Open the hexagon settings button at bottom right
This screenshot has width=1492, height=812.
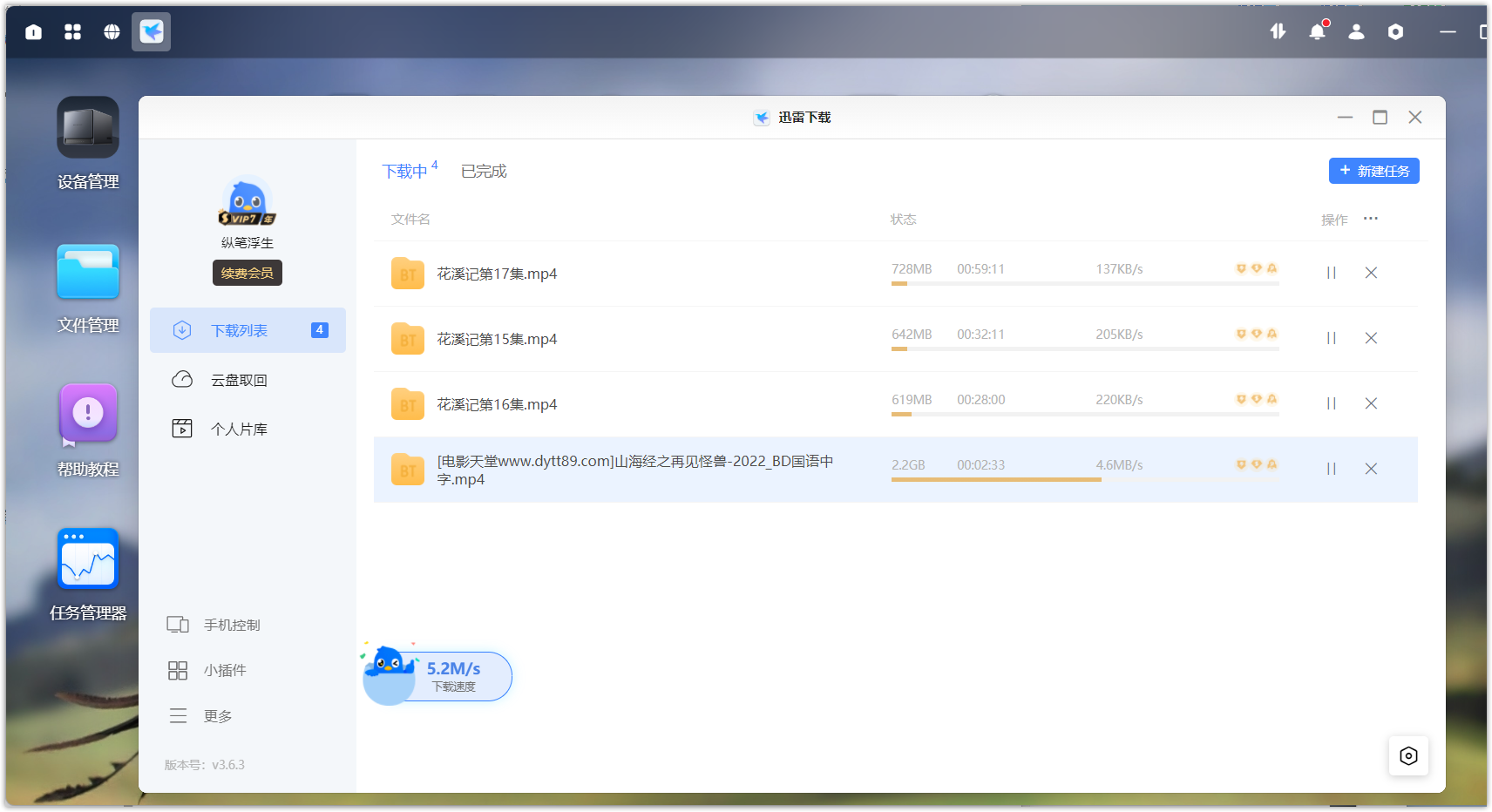coord(1408,755)
